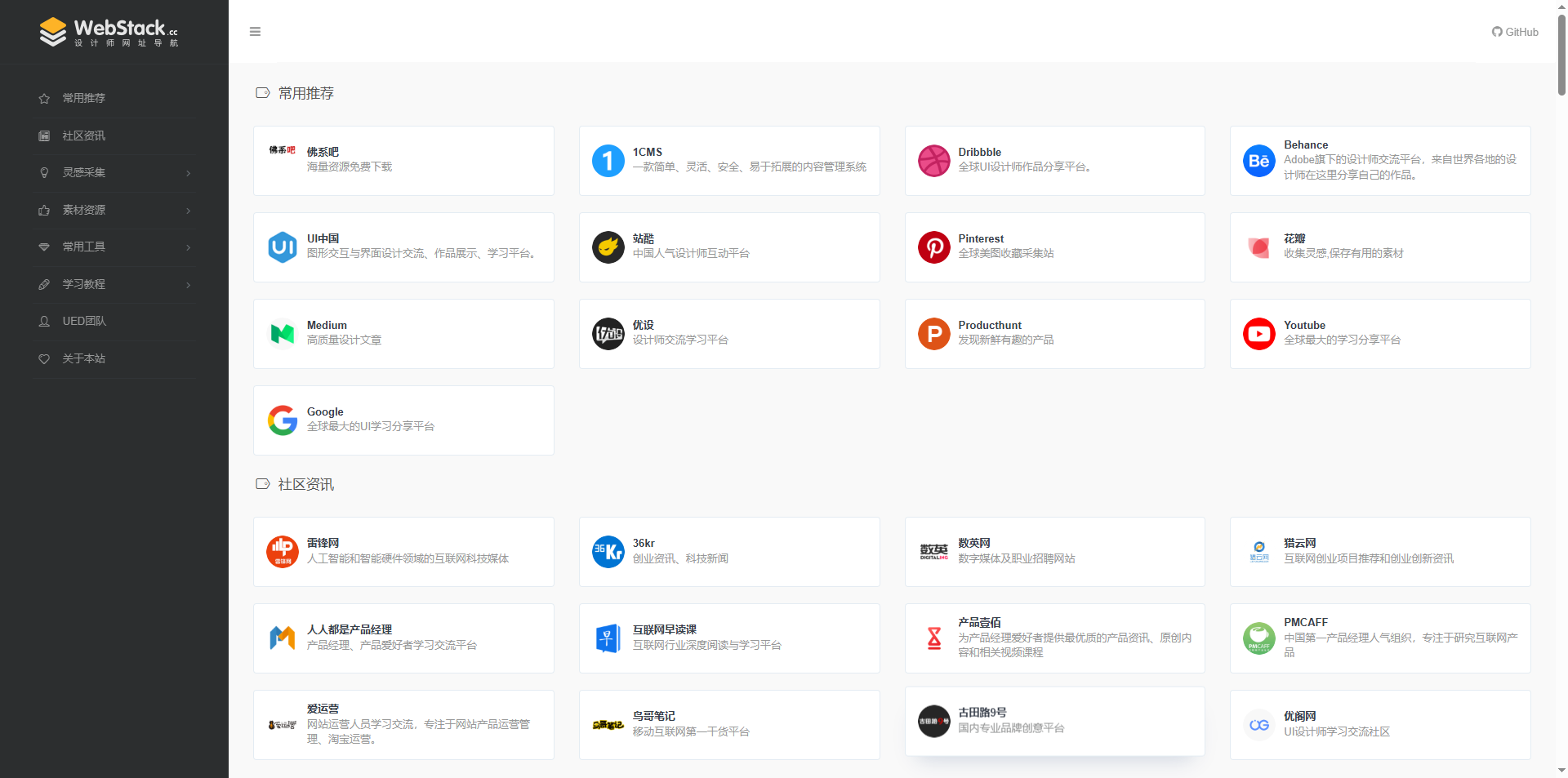Expand the 学习教程 sidebar chevron
This screenshot has width=1568, height=778.
coord(189,285)
